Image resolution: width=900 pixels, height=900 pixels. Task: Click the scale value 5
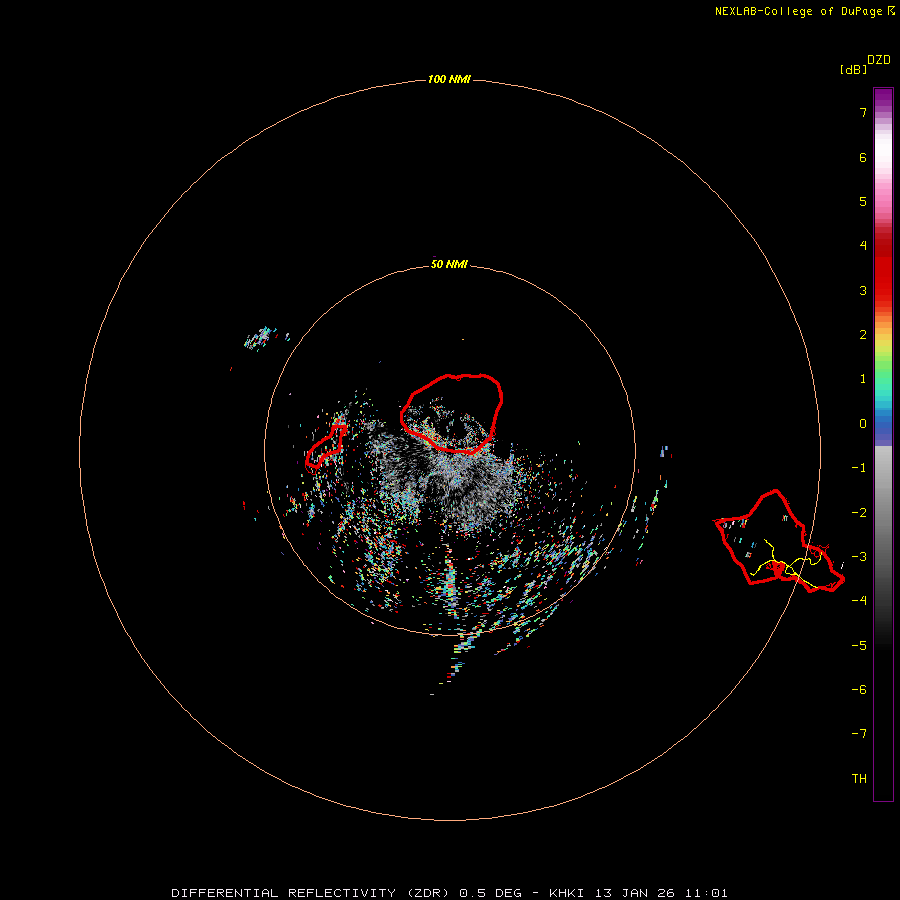tap(863, 201)
